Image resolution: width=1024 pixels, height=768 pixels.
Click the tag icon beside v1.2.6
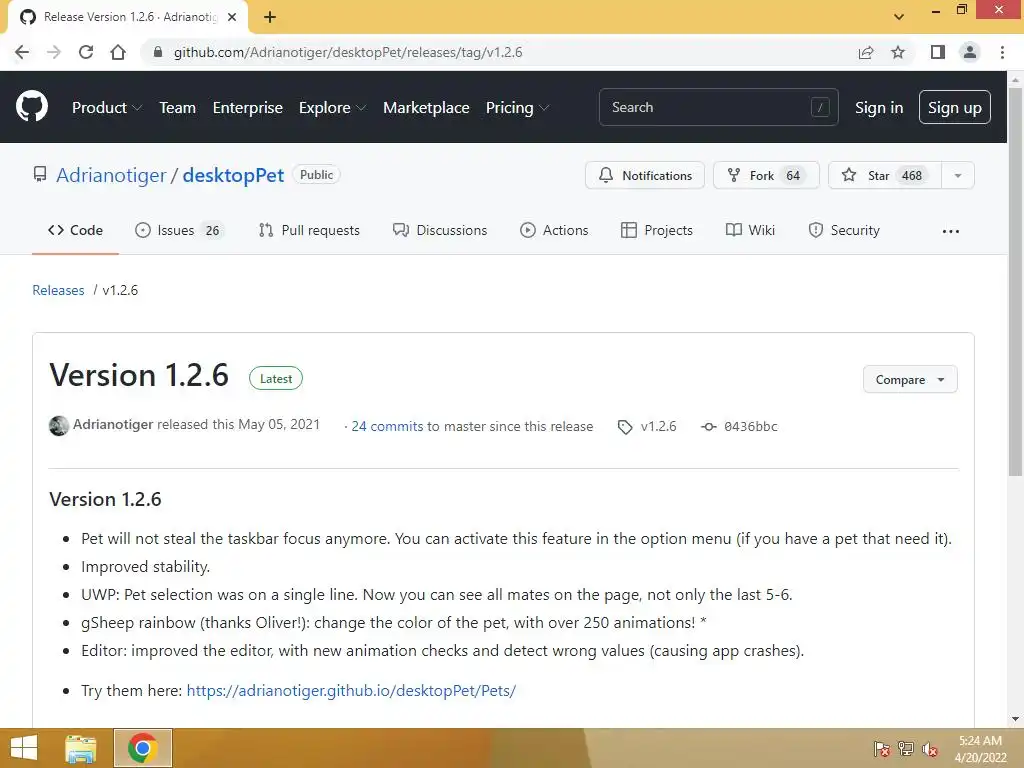tap(625, 427)
